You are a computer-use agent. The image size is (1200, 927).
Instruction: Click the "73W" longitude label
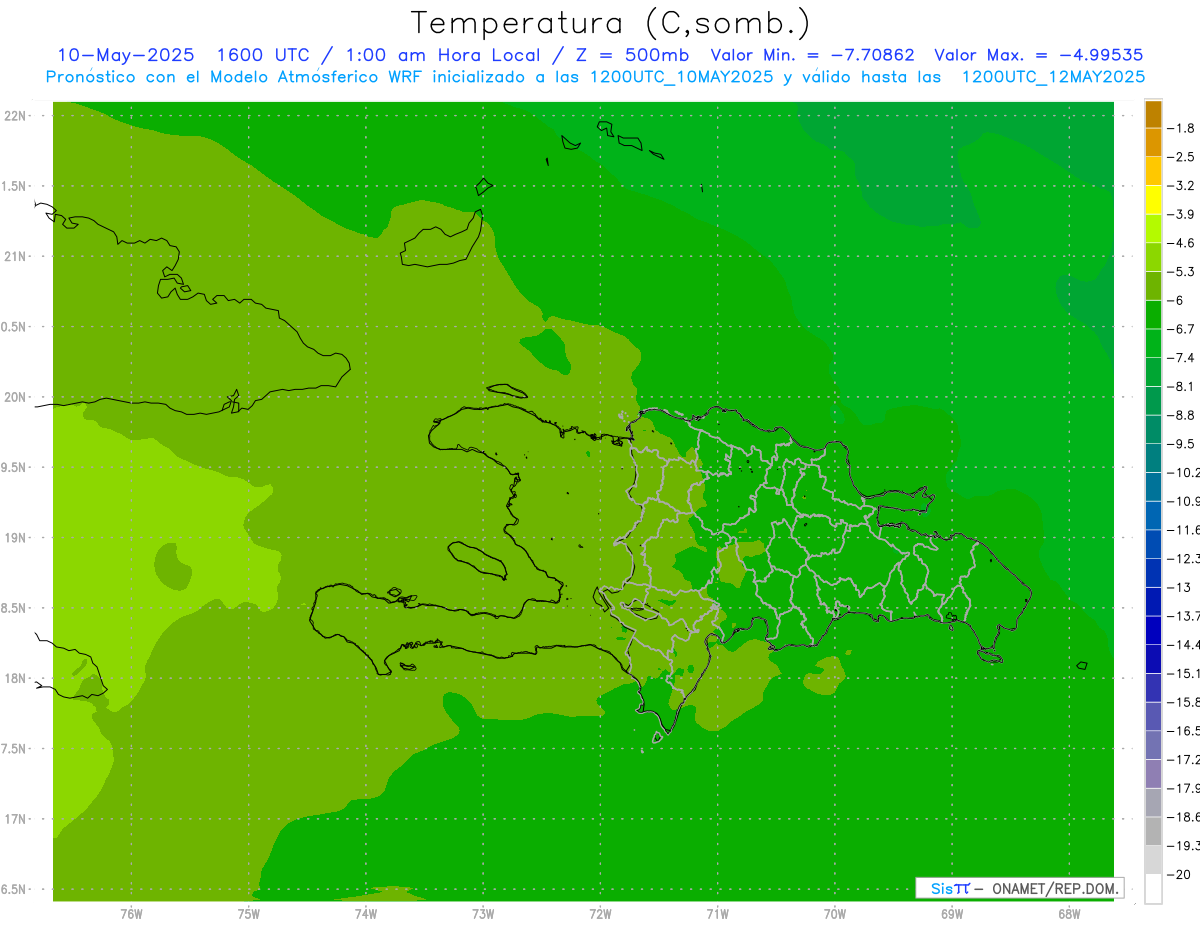[x=483, y=913]
